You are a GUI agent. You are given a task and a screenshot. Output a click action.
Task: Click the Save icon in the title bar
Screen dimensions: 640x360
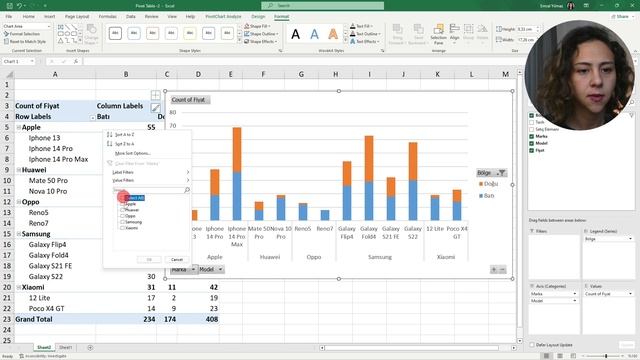pos(9,6)
